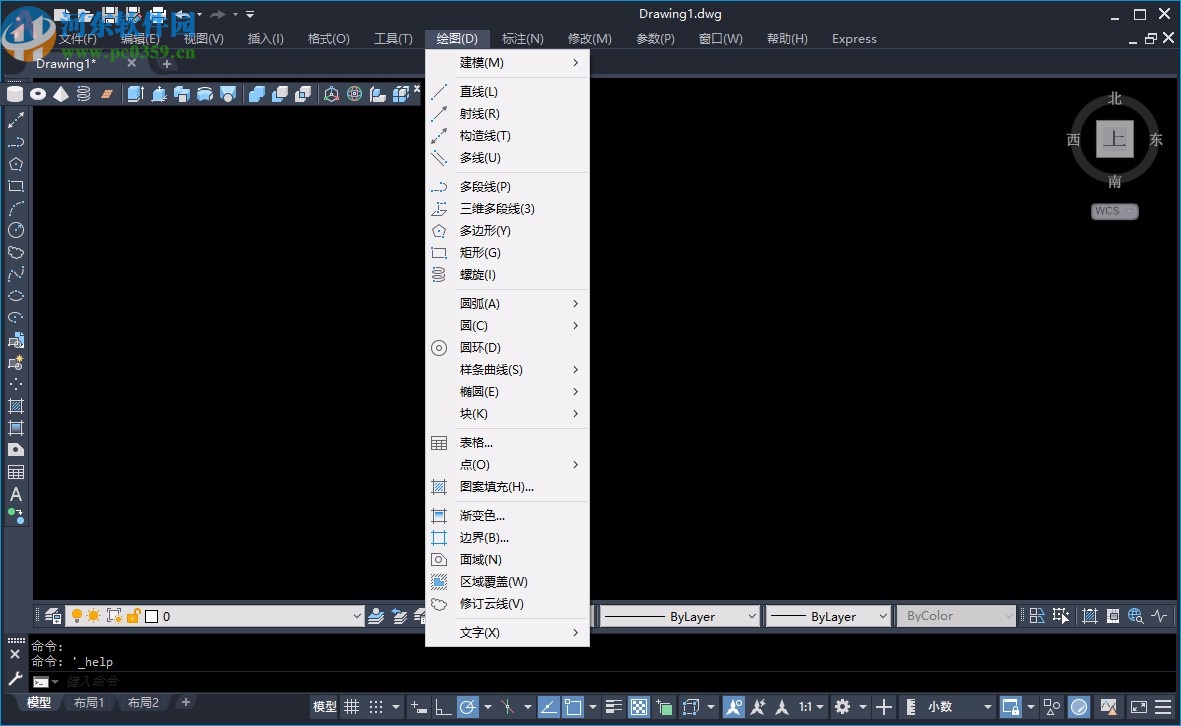The width and height of the screenshot is (1181, 726).
Task: Select the Torus tool on the modeling toolbar
Action: pyautogui.click(x=37, y=93)
